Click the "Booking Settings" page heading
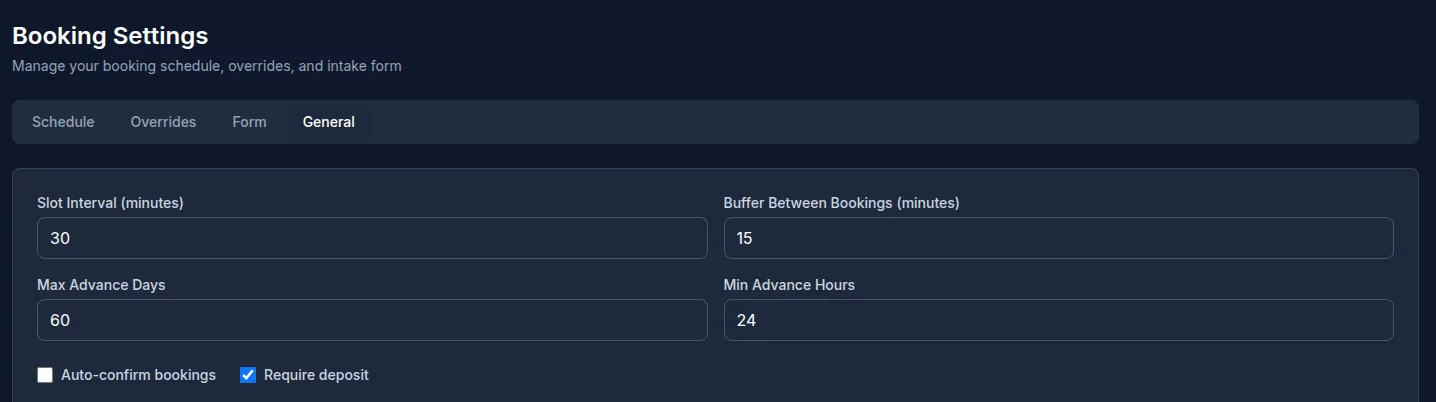The image size is (1436, 402). click(110, 36)
